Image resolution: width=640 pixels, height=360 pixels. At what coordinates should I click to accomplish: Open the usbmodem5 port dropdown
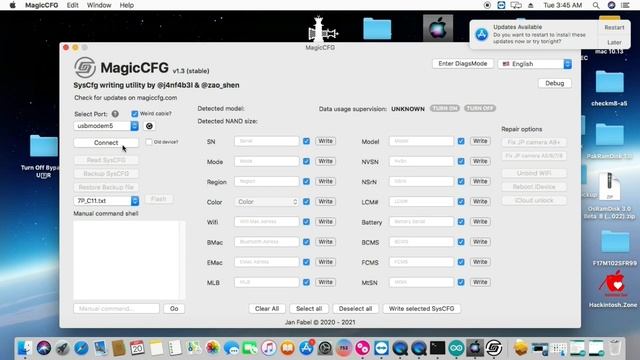106,126
